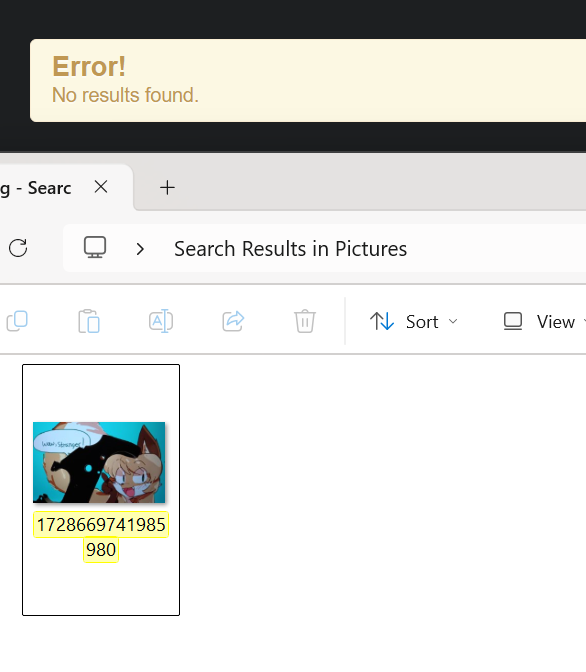
Task: Click the This PC monitor icon
Action: point(95,248)
